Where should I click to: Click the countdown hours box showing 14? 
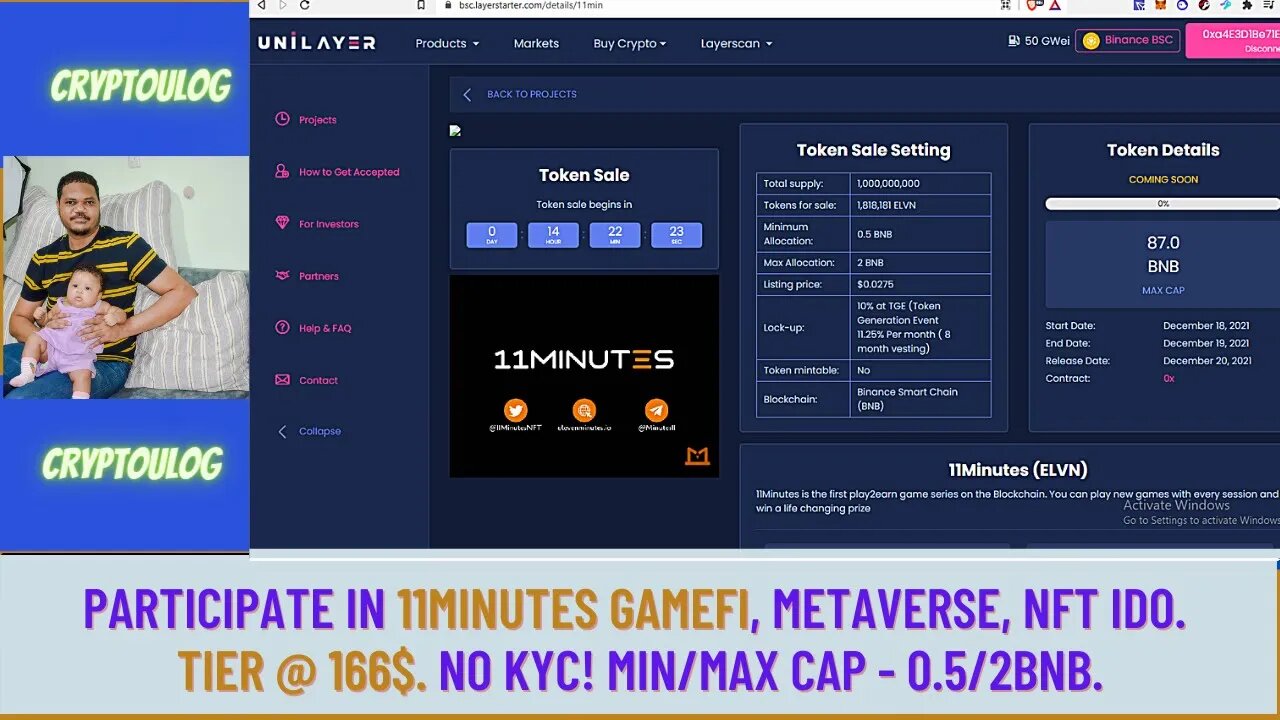click(553, 236)
